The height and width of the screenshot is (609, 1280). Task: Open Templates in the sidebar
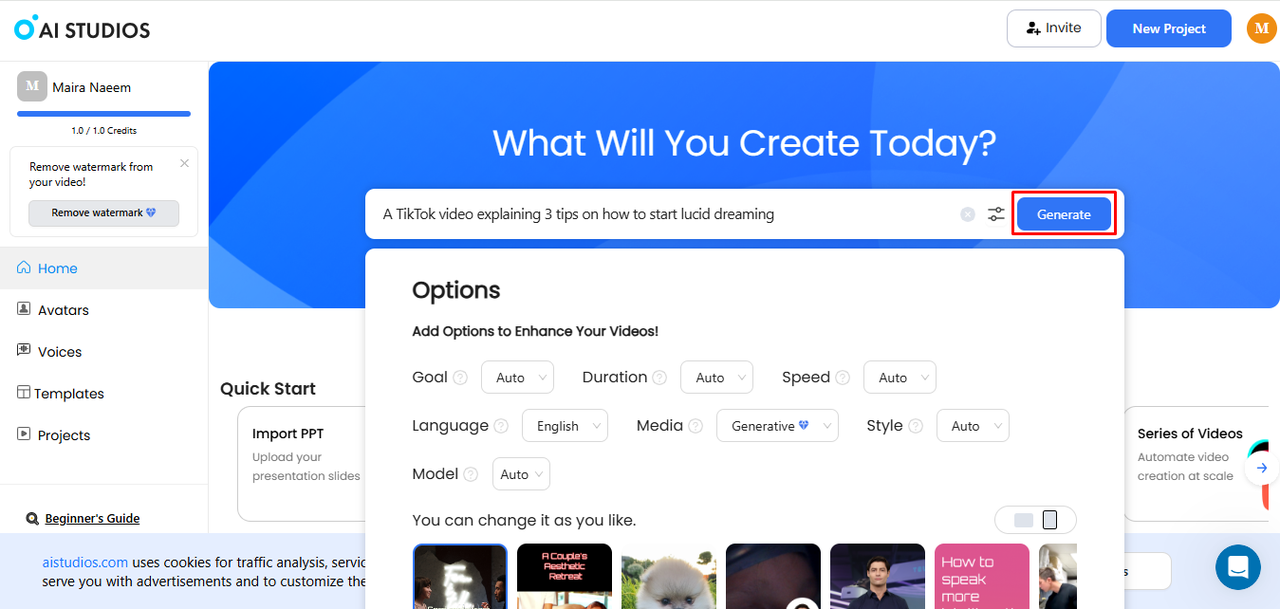pos(104,393)
